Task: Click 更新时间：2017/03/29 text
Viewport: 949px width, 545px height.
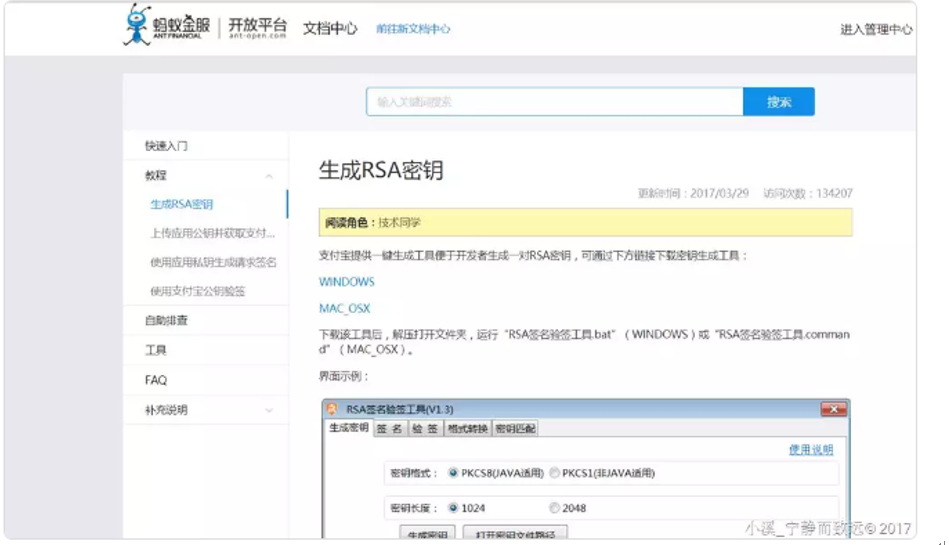Action: click(x=693, y=193)
